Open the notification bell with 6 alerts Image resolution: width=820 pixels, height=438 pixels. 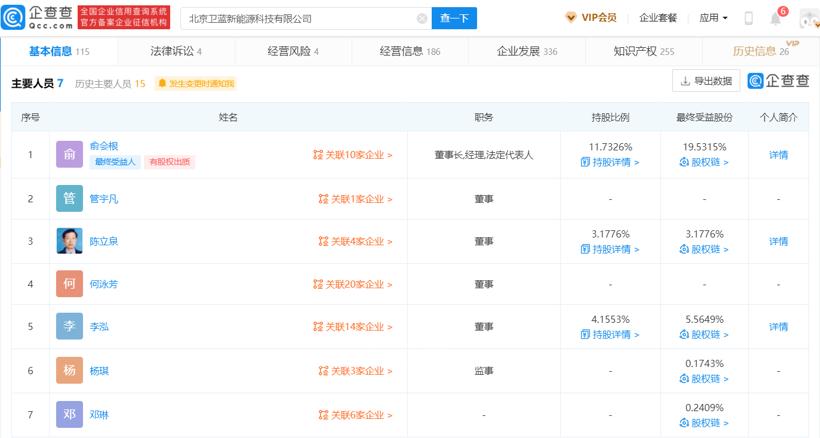(776, 18)
